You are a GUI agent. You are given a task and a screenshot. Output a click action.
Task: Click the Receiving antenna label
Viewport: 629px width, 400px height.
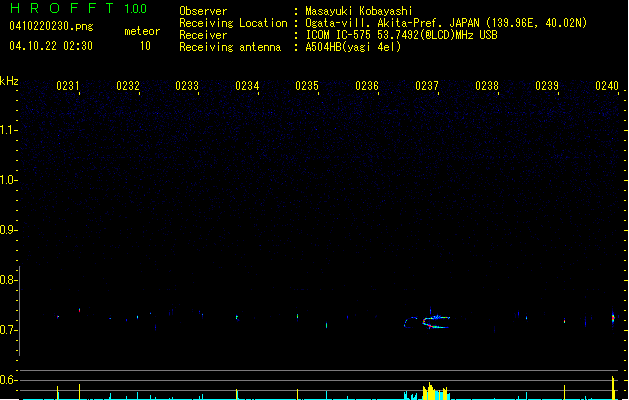(230, 47)
